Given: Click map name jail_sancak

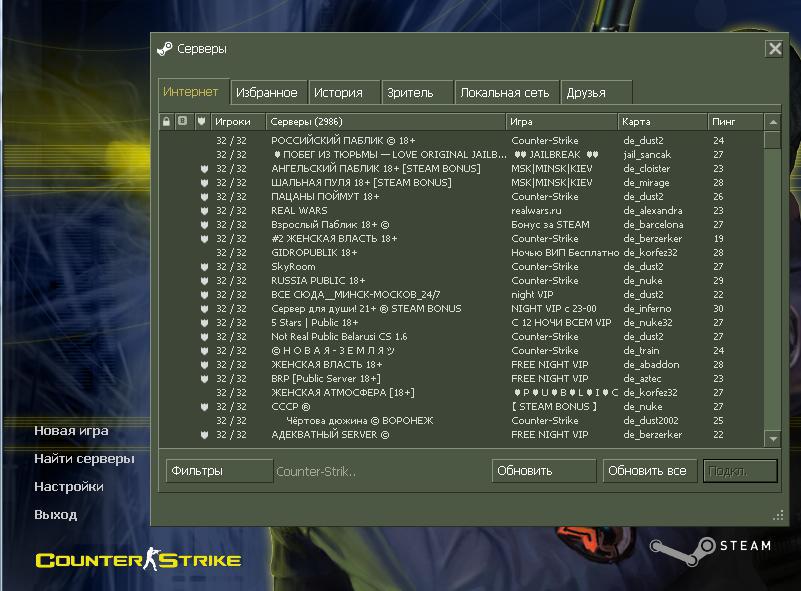Looking at the screenshot, I should tap(647, 155).
